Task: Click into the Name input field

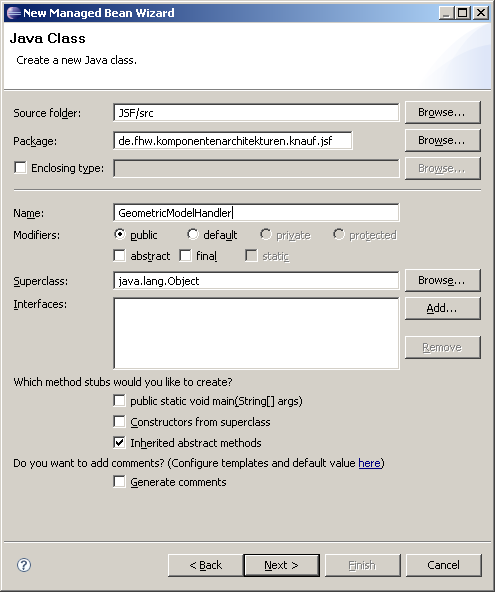Action: coord(256,213)
